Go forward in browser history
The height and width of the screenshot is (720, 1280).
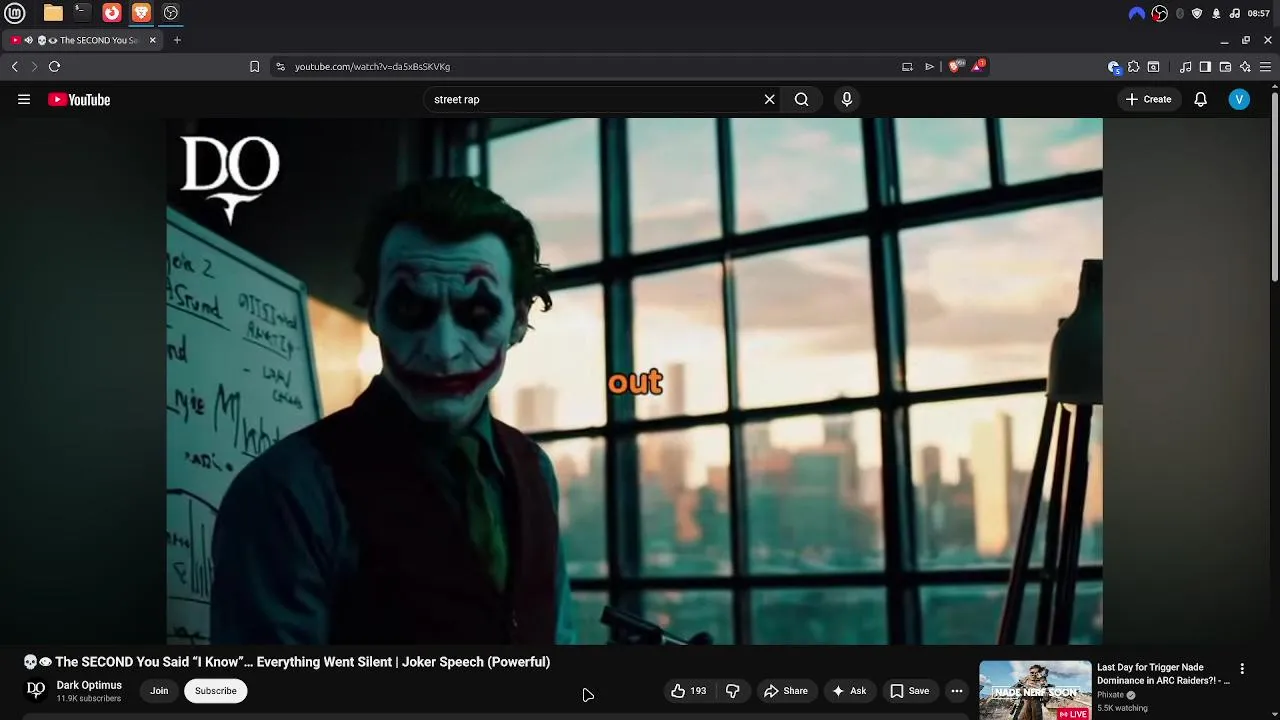point(34,66)
